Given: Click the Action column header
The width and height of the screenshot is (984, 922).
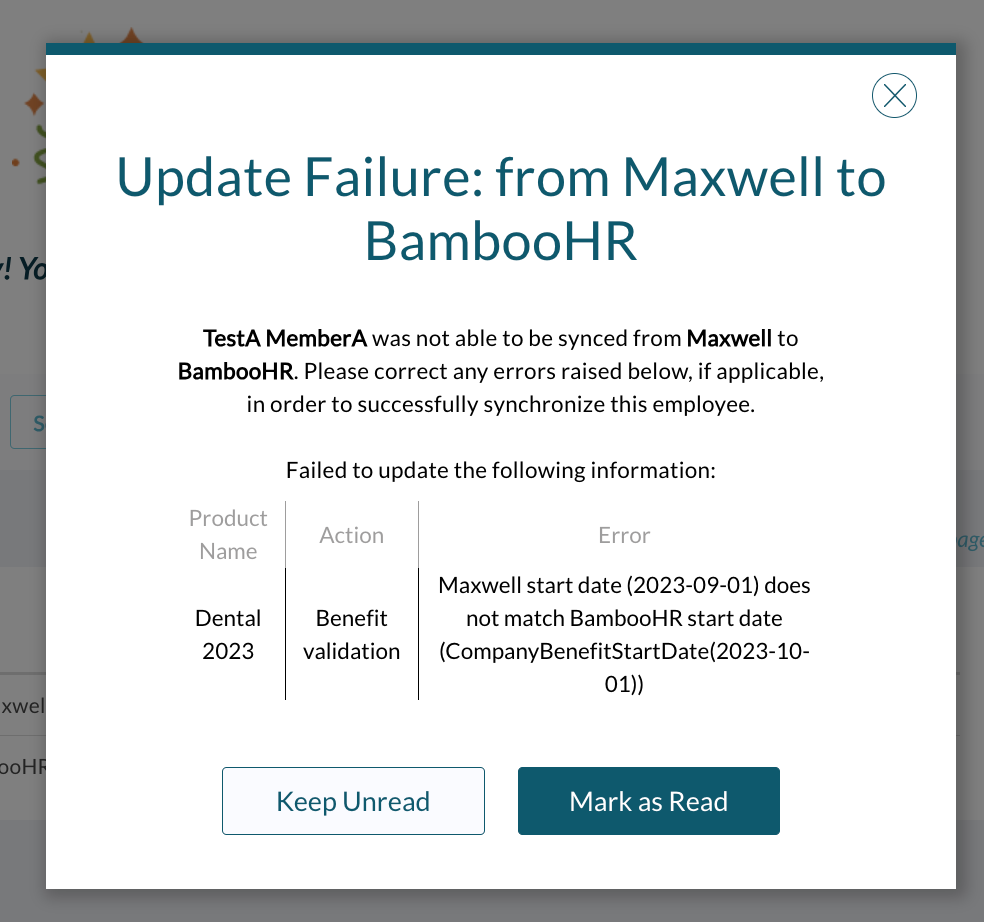Looking at the screenshot, I should (351, 535).
